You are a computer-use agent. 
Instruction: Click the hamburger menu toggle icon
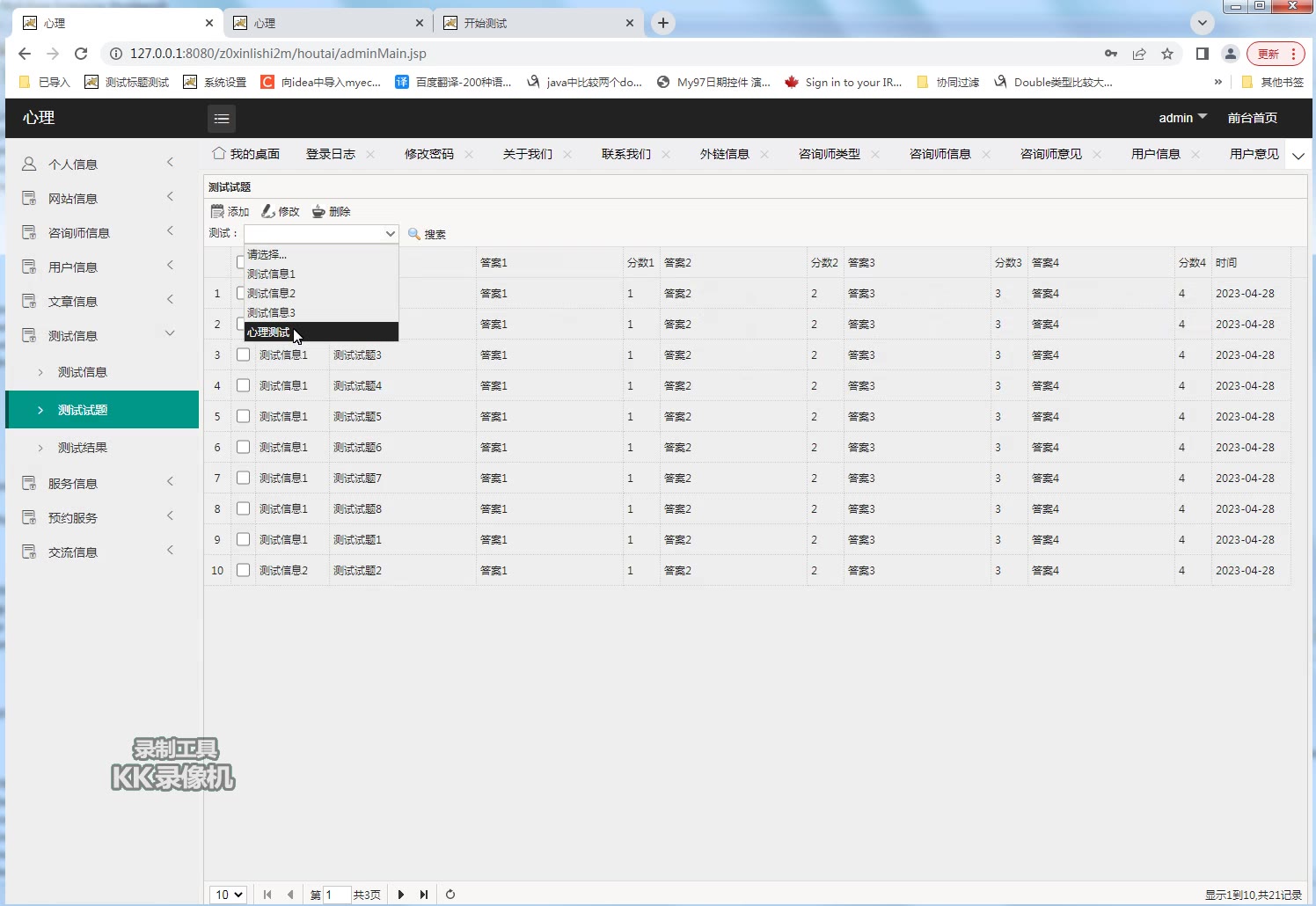[222, 119]
